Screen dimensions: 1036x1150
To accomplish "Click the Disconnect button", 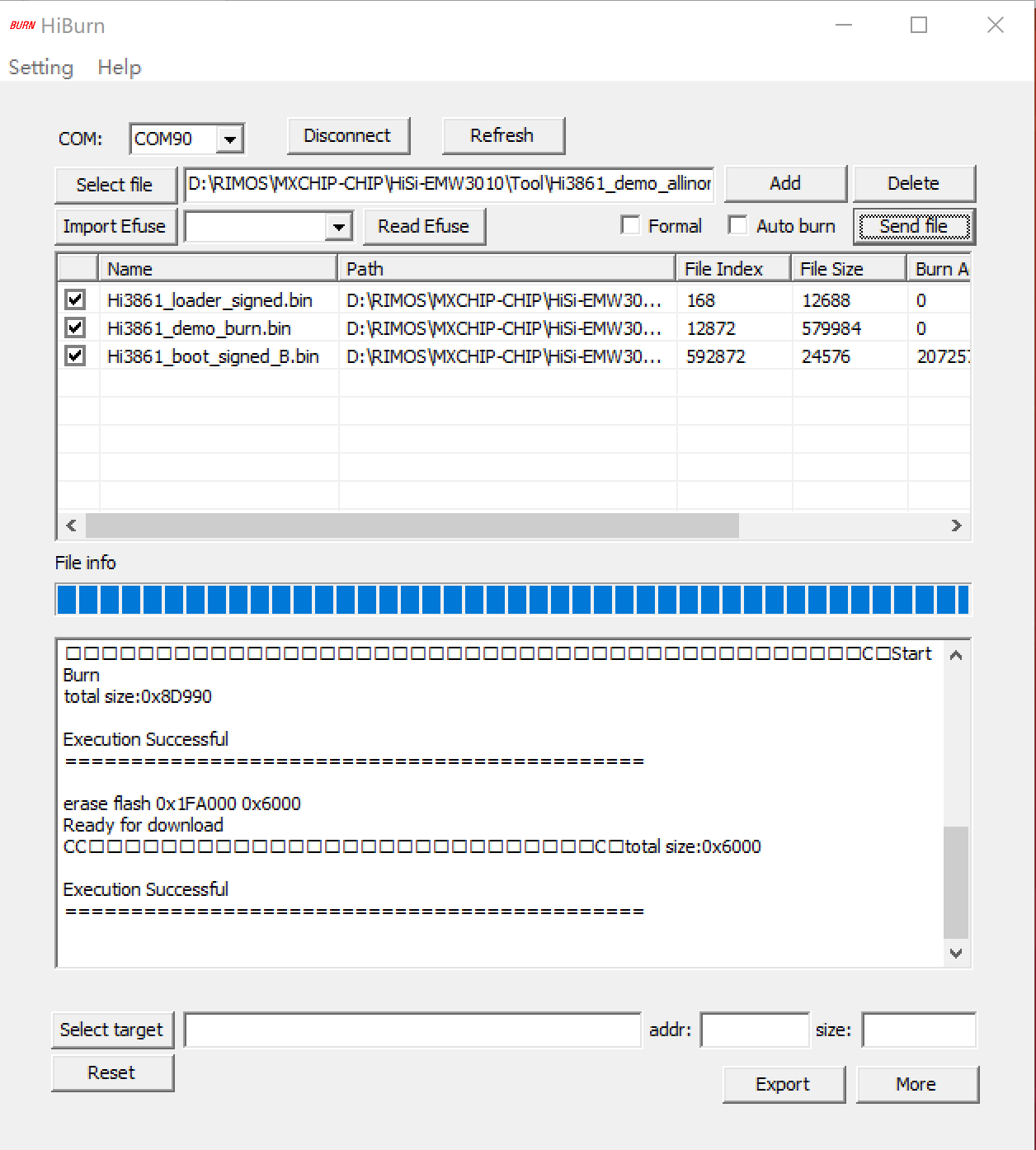I will click(x=348, y=135).
